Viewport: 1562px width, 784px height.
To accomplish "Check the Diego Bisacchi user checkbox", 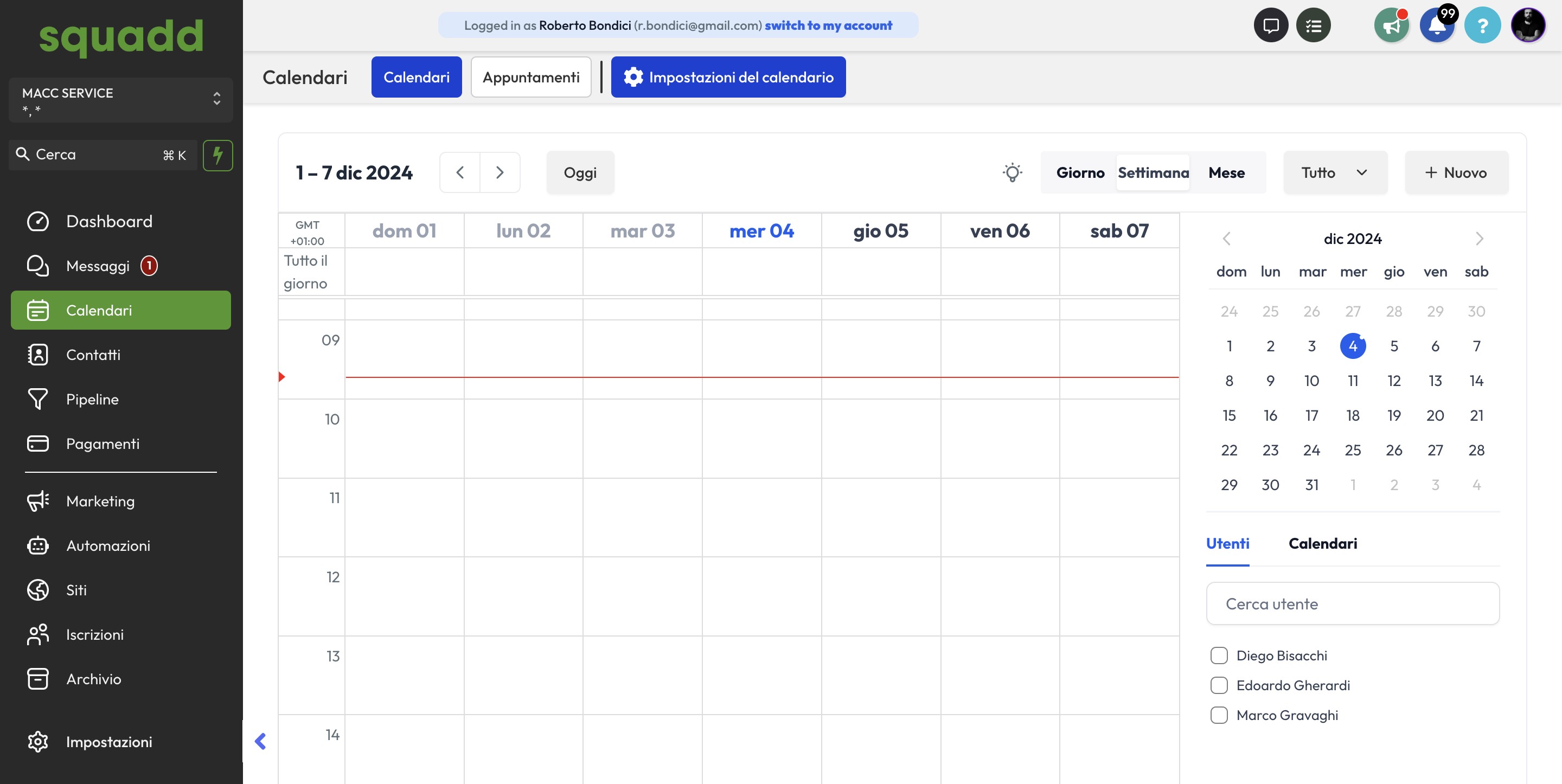I will click(1219, 656).
